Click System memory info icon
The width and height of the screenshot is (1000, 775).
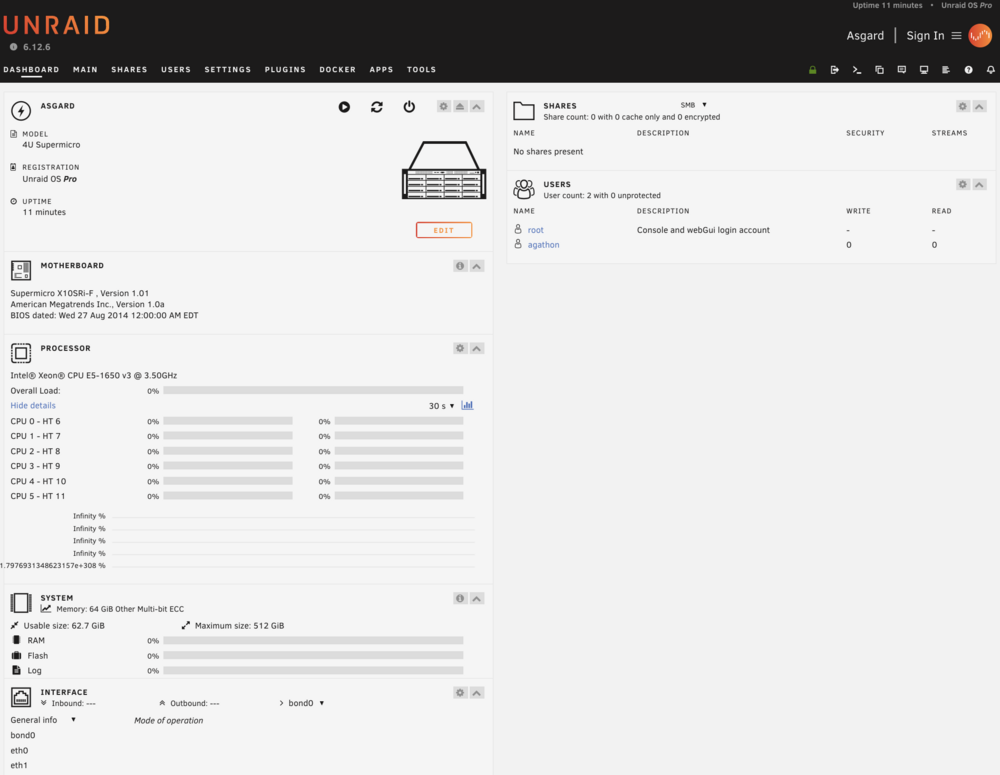[460, 598]
